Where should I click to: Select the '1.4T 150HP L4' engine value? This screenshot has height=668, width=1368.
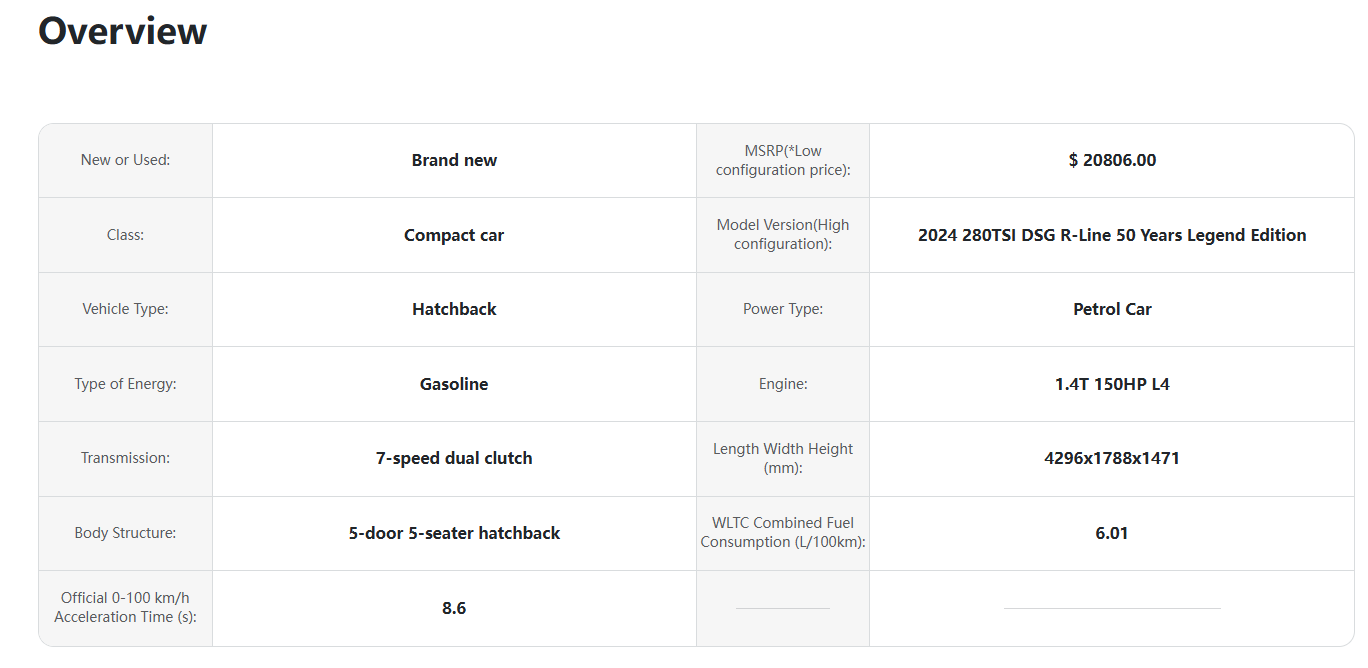[x=1112, y=384]
